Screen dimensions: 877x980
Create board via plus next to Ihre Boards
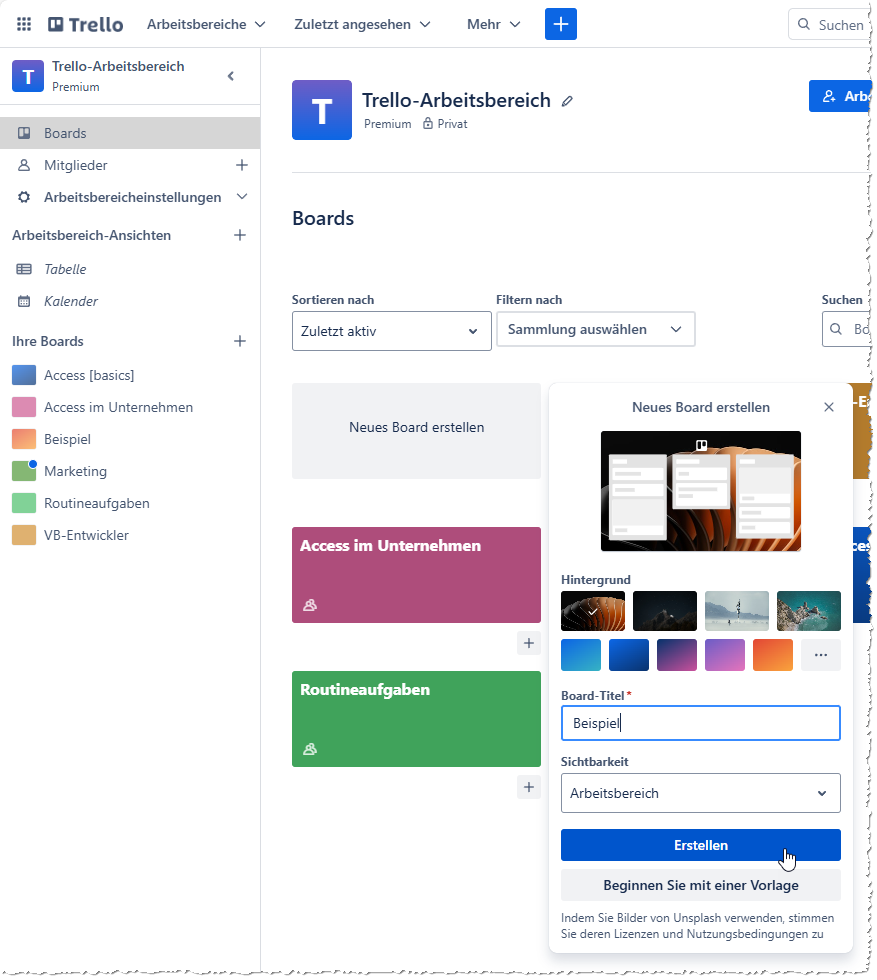coord(240,340)
